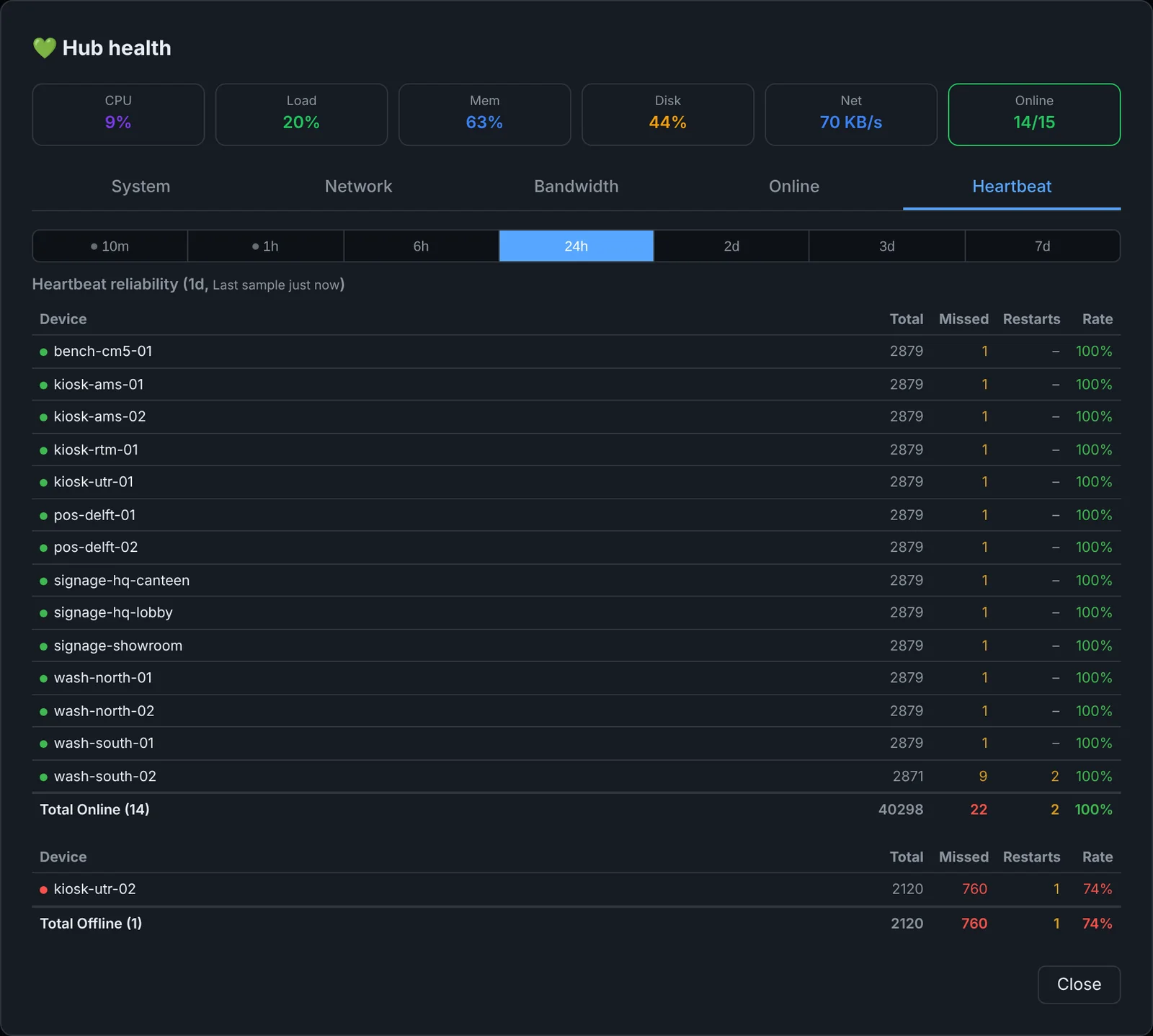Click the bench-cm5-01 device name
This screenshot has width=1153, height=1036.
pos(103,352)
